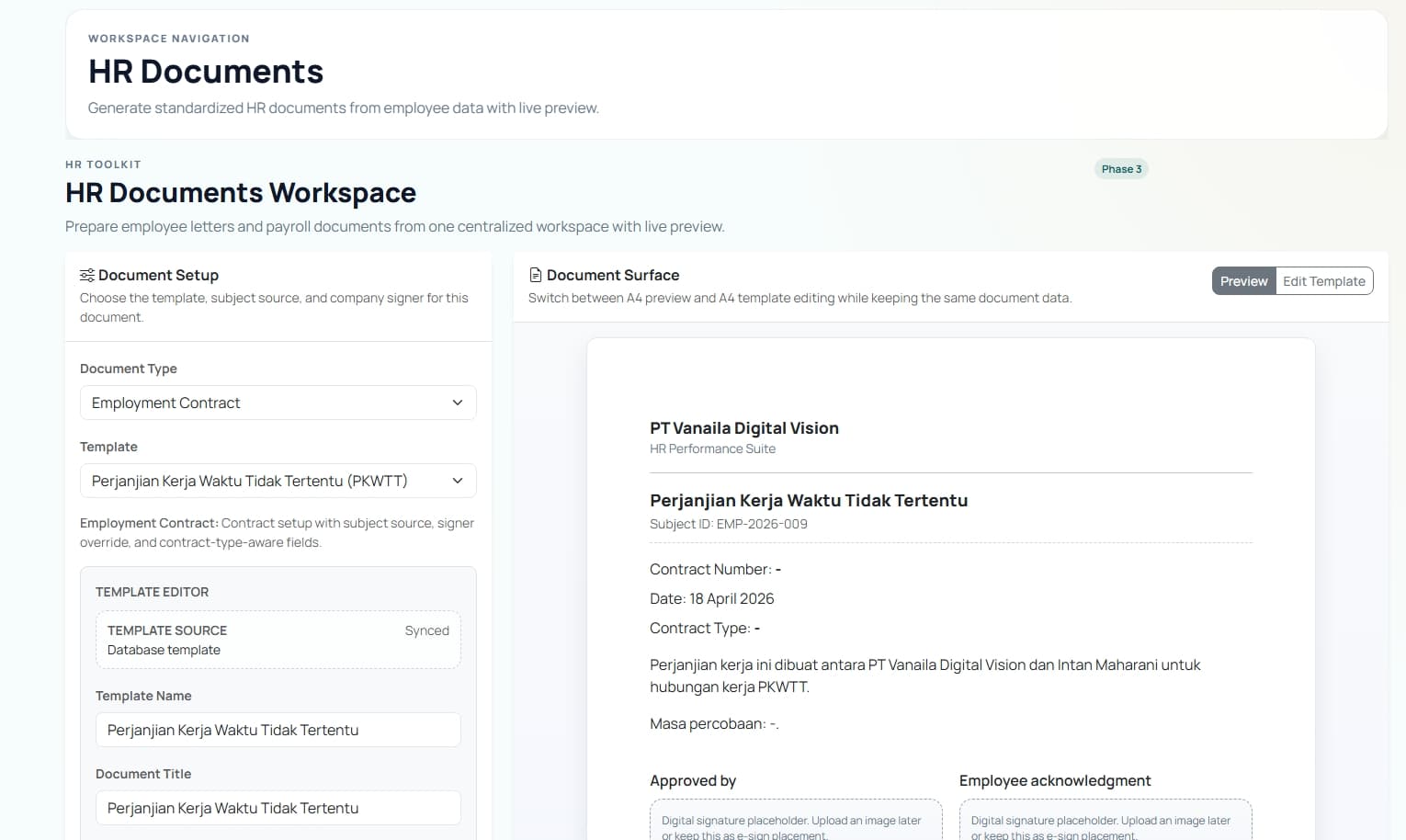Click the WORKSPACE NAVIGATION label
The width and height of the screenshot is (1406, 840).
click(x=169, y=39)
